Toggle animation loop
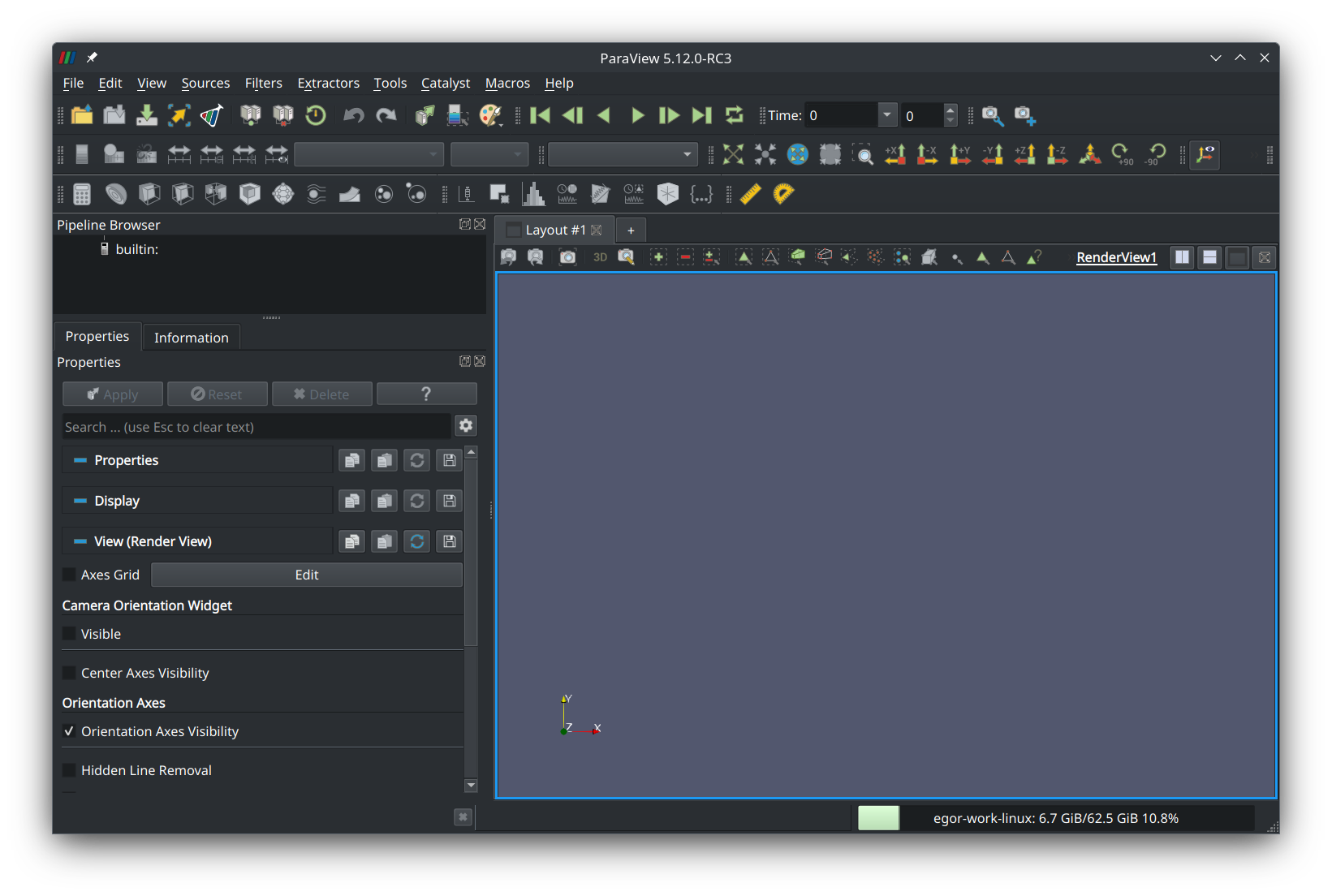 tap(735, 115)
